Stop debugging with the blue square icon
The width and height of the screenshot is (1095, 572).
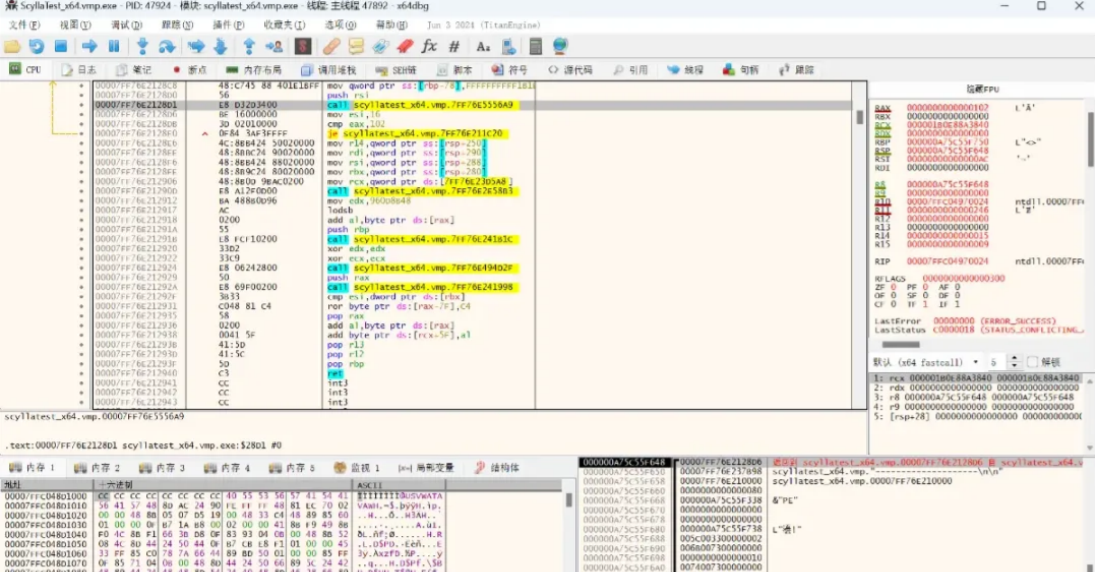61,47
